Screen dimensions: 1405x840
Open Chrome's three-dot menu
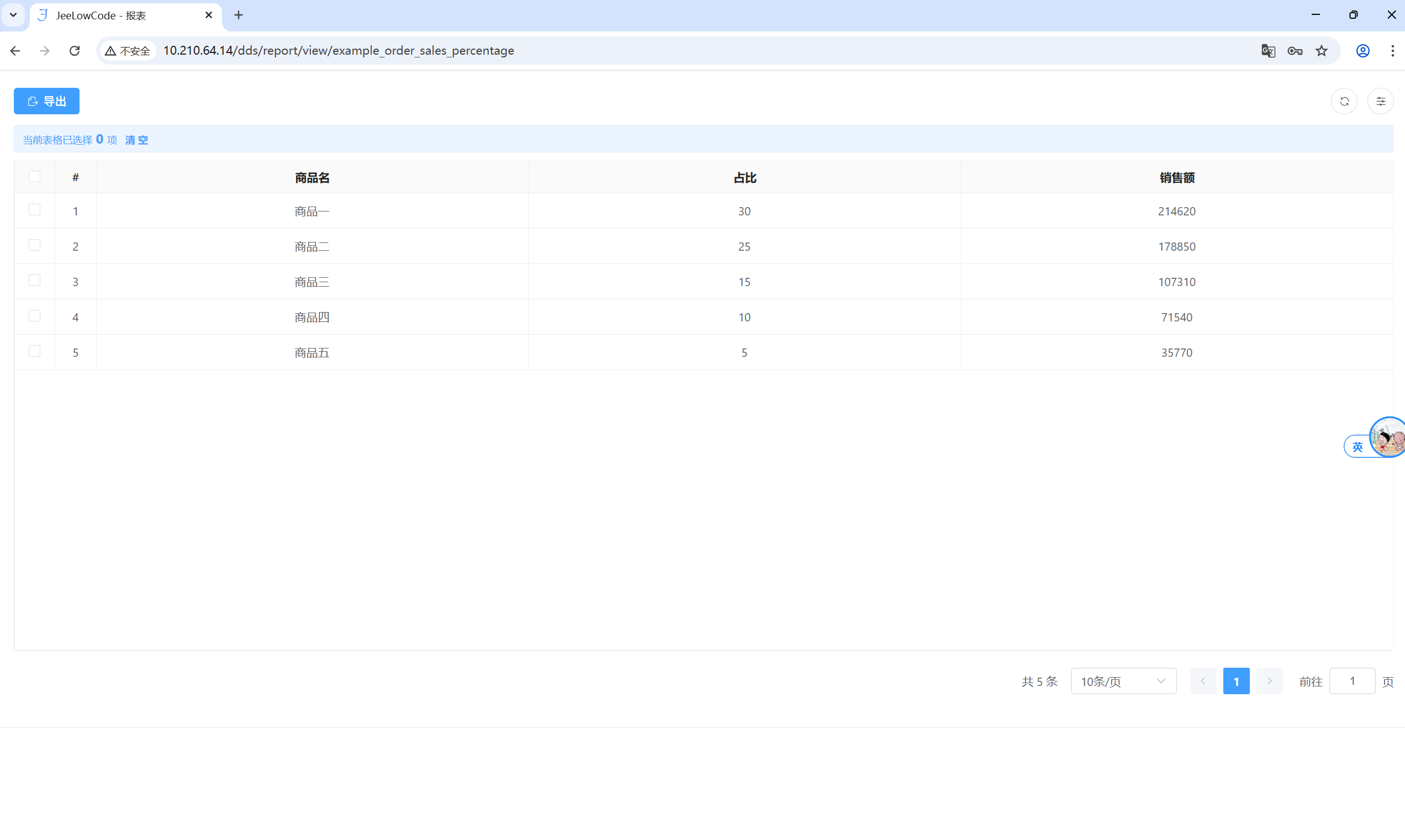1392,51
